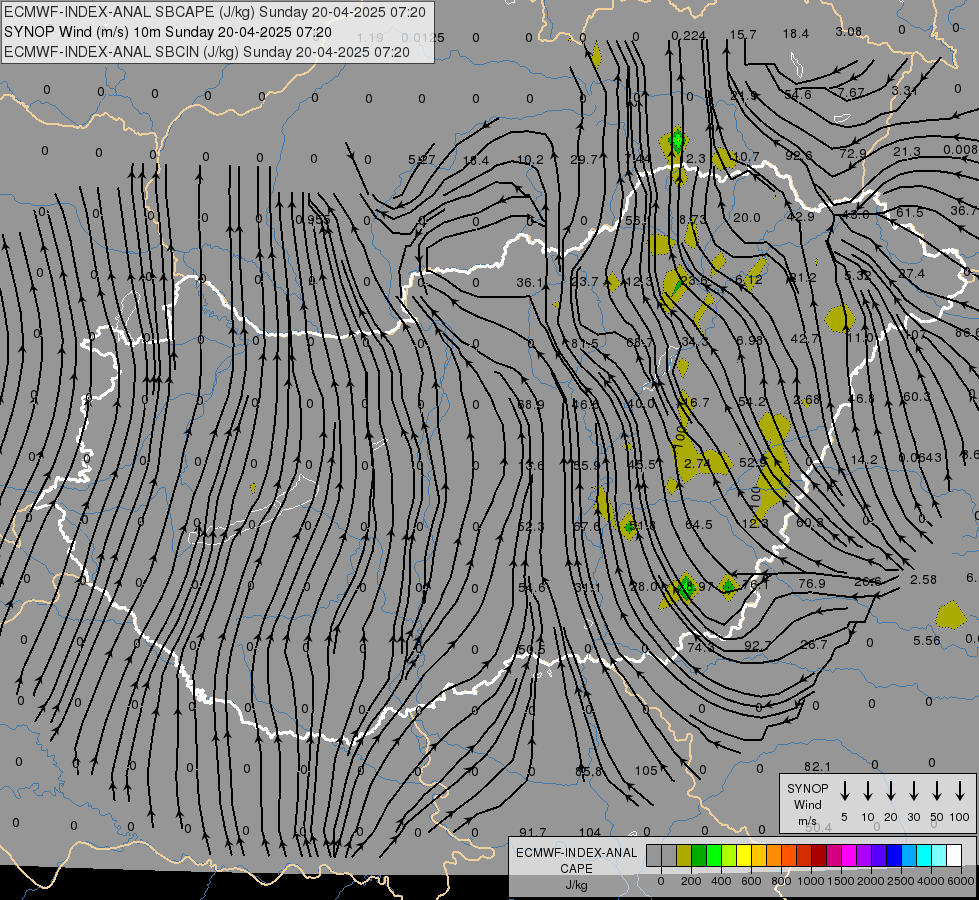Screen dimensions: 979x900
Task: Click the 0.224 value on the map
Action: (x=689, y=36)
